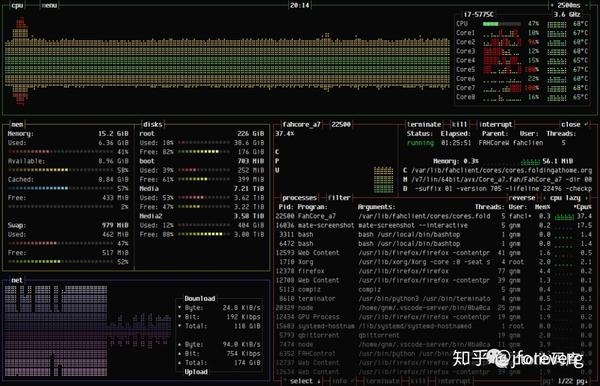
Task: Click the Upload label in net box
Action: pyautogui.click(x=196, y=372)
